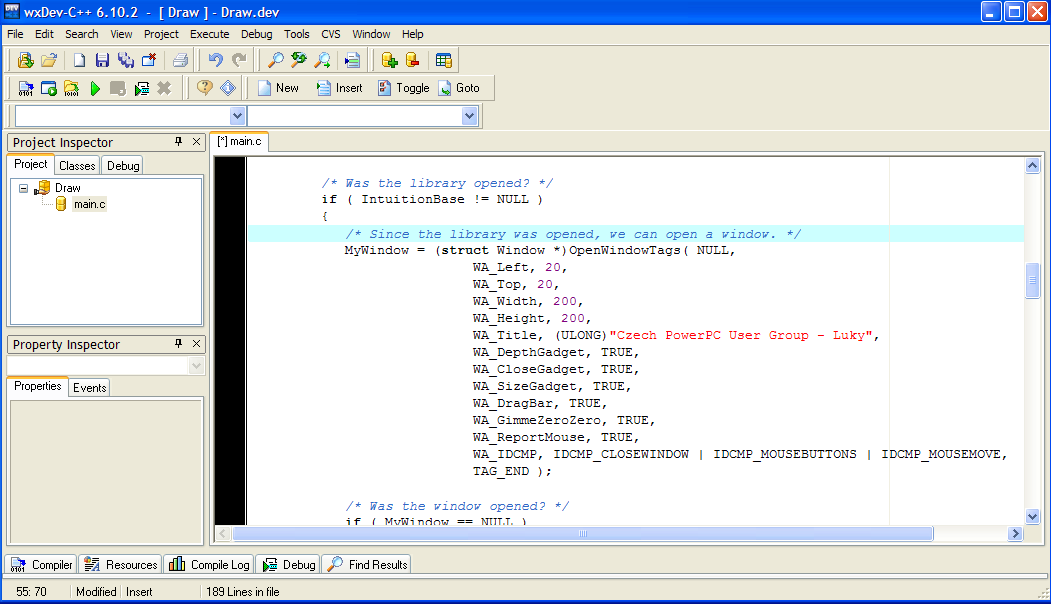Switch to the Classes tab
Screen dimensions: 1051x604
click(77, 166)
